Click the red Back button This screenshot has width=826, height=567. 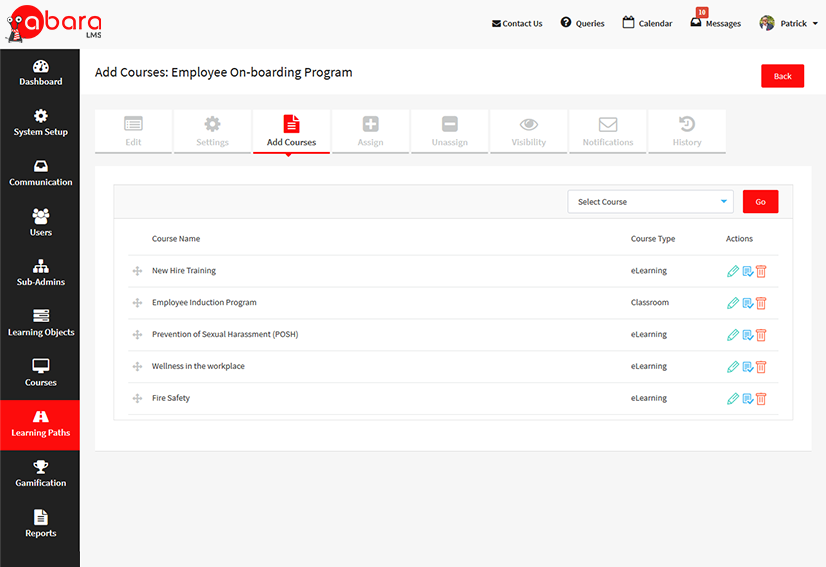tap(782, 76)
